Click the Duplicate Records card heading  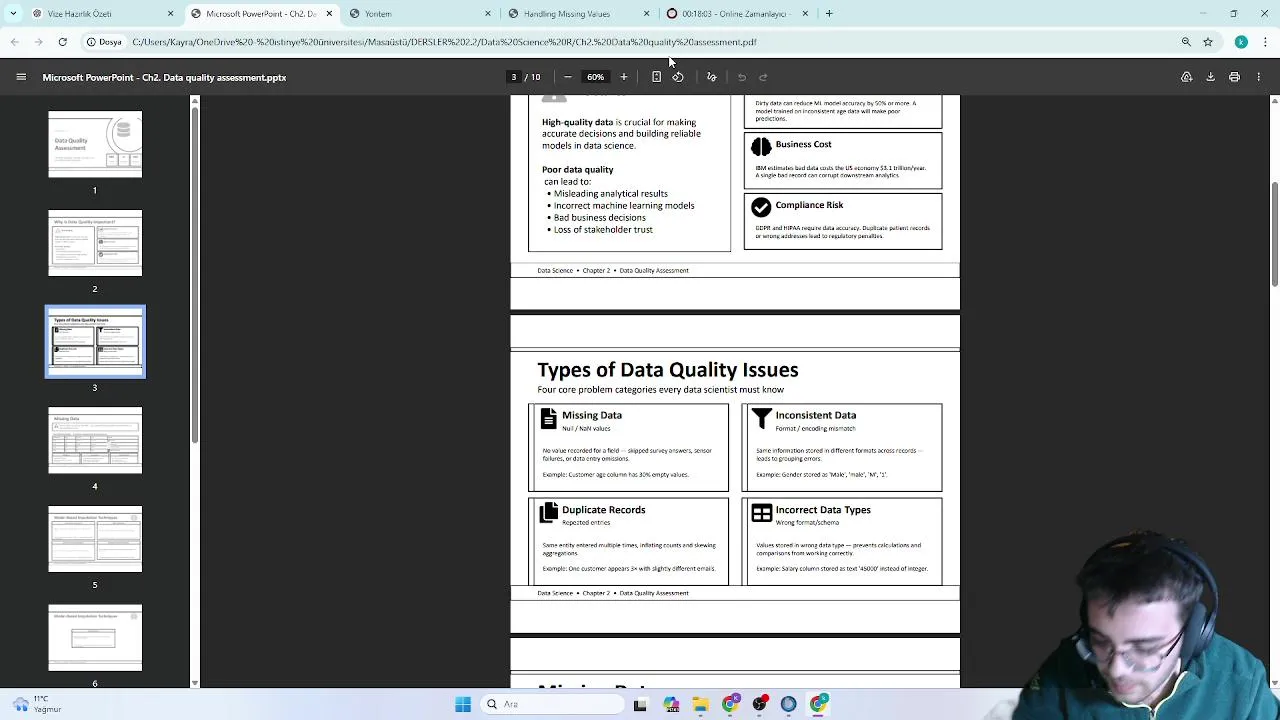pos(604,510)
